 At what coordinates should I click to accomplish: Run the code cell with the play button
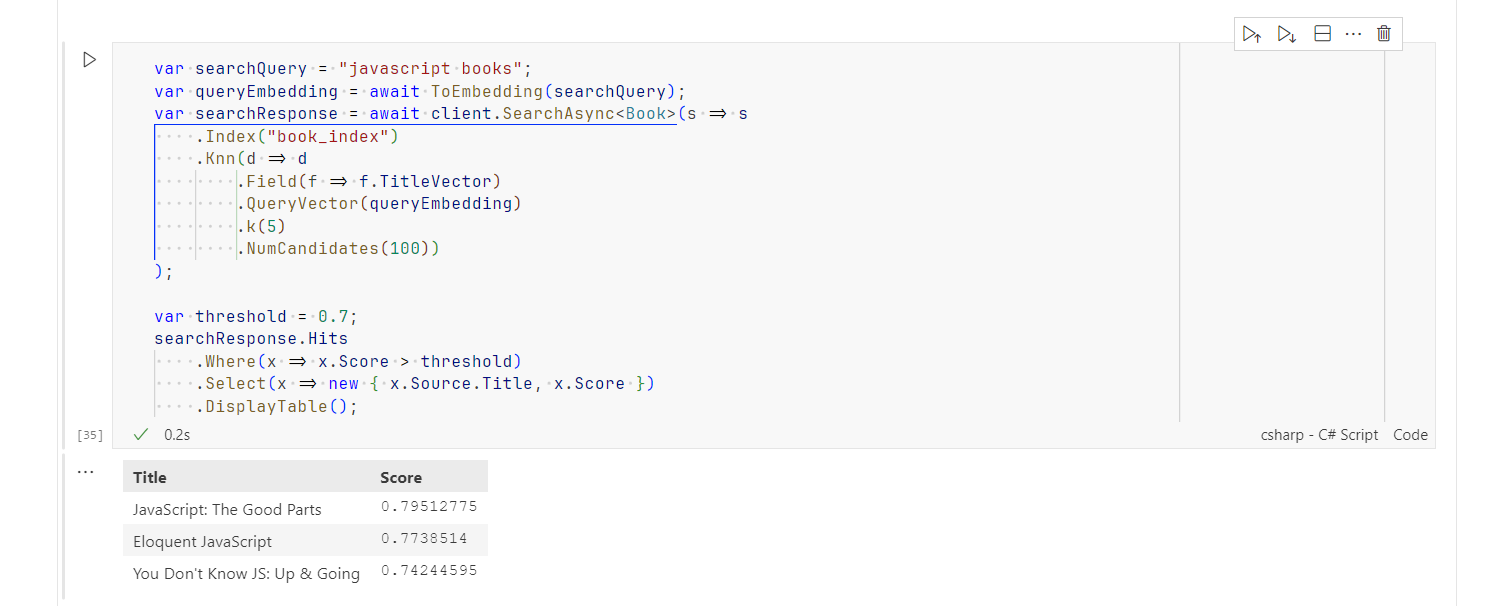click(89, 60)
